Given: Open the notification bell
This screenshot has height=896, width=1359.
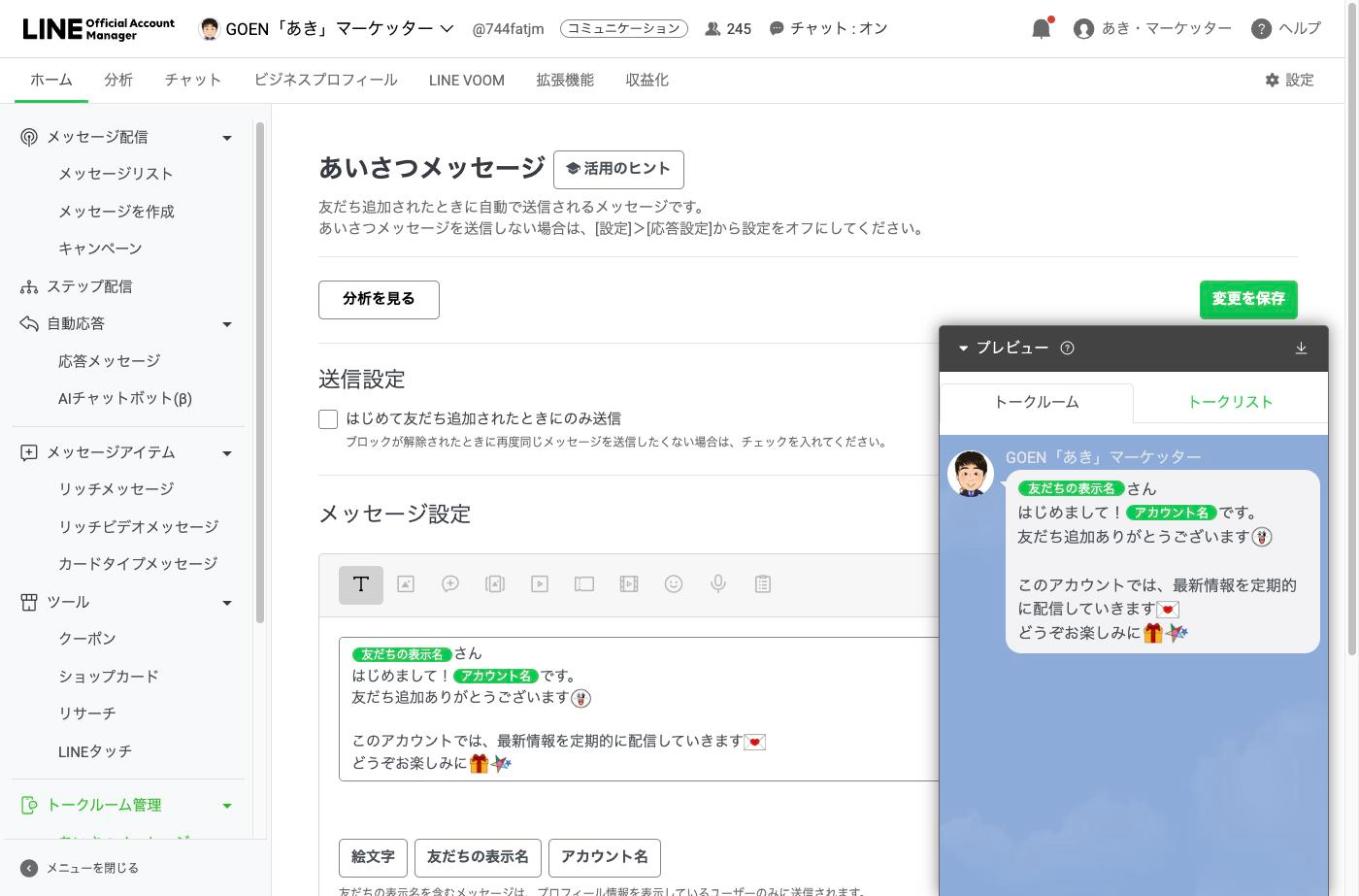Looking at the screenshot, I should (1042, 28).
